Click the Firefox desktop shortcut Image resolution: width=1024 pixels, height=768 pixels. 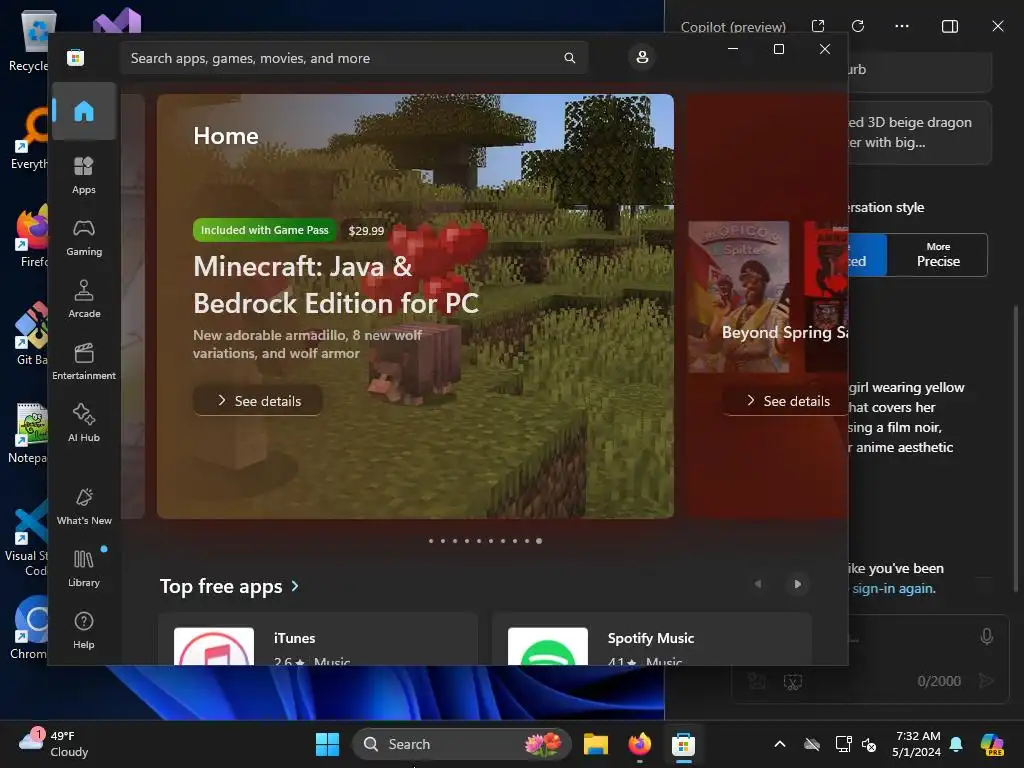[x=31, y=236]
